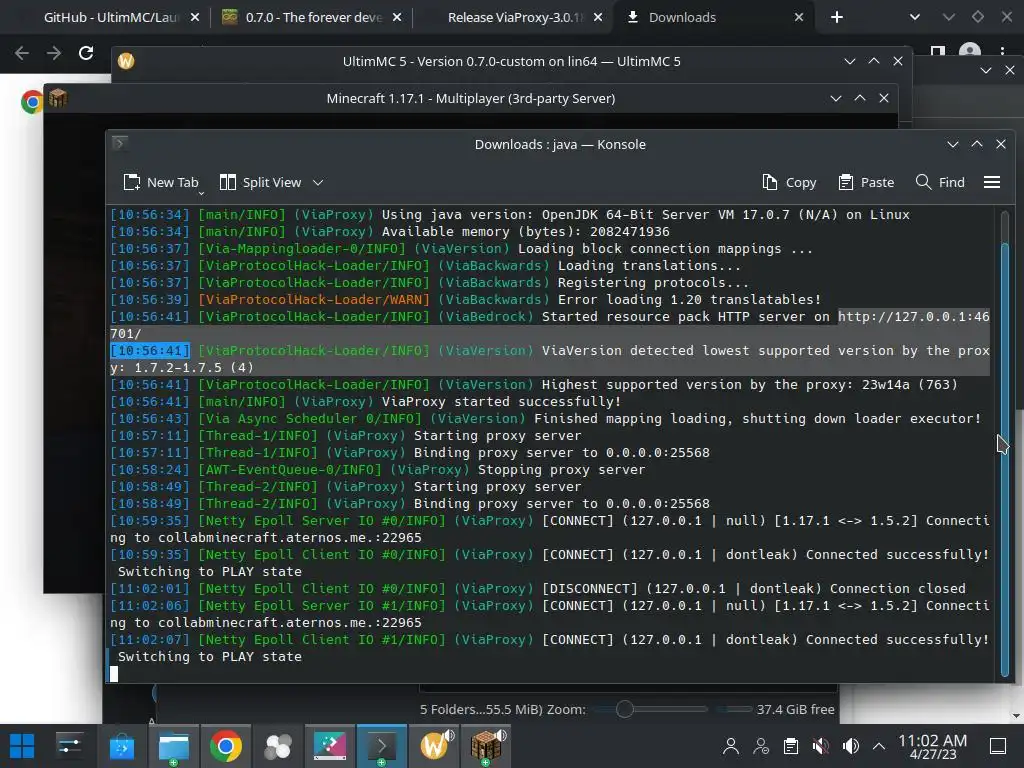Click the Minecraft 1.17.1 window icon

pos(57,98)
